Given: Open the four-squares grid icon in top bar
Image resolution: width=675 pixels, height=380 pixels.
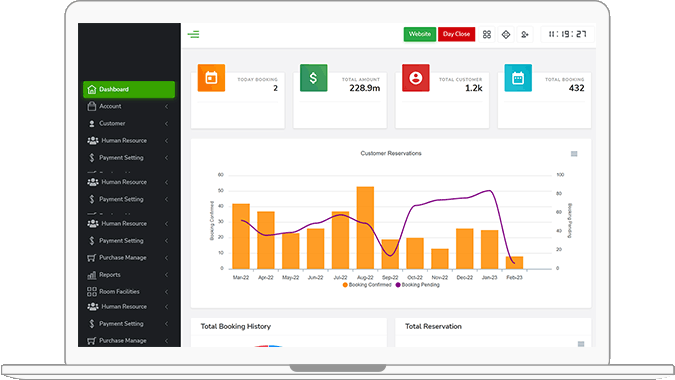Looking at the screenshot, I should (x=487, y=34).
